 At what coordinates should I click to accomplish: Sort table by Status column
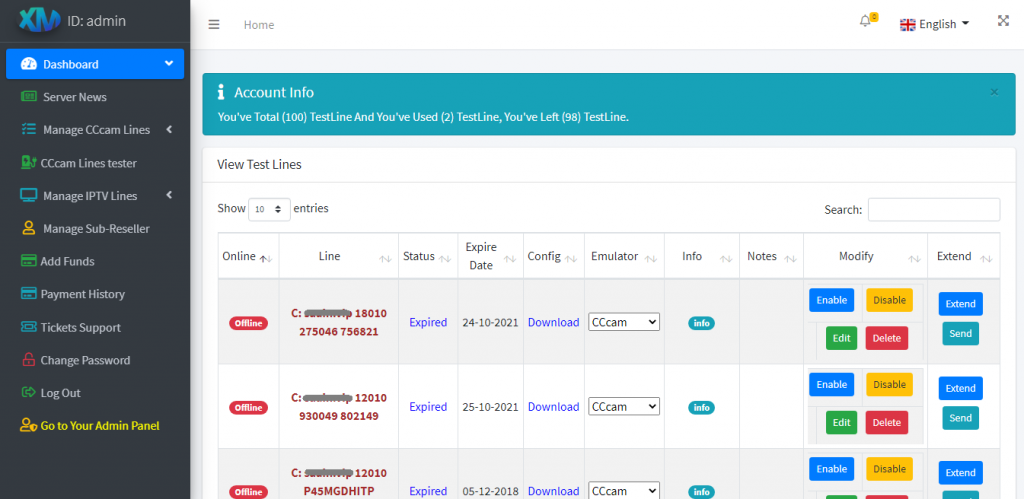pos(445,259)
